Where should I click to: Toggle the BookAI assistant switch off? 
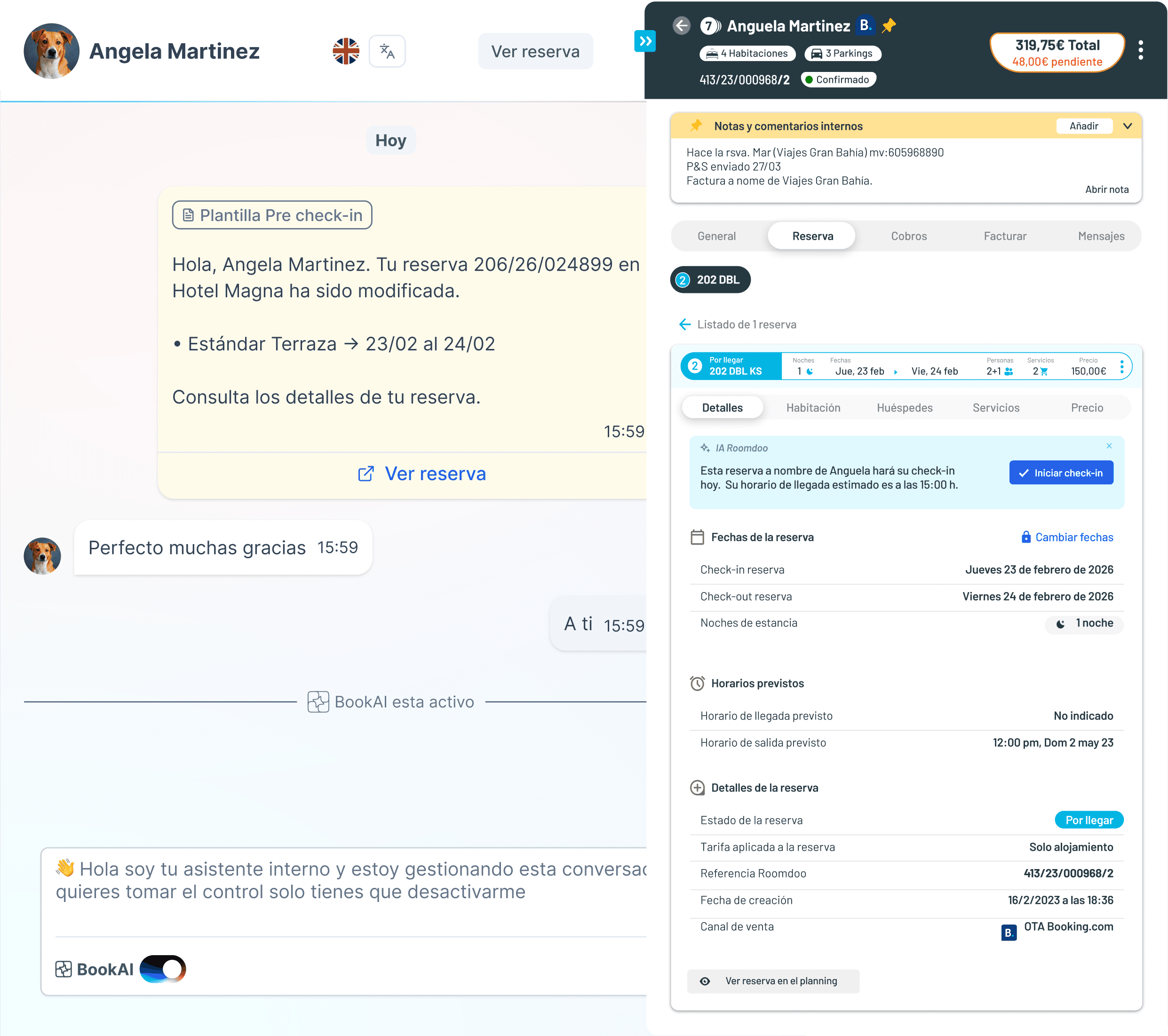coord(163,969)
